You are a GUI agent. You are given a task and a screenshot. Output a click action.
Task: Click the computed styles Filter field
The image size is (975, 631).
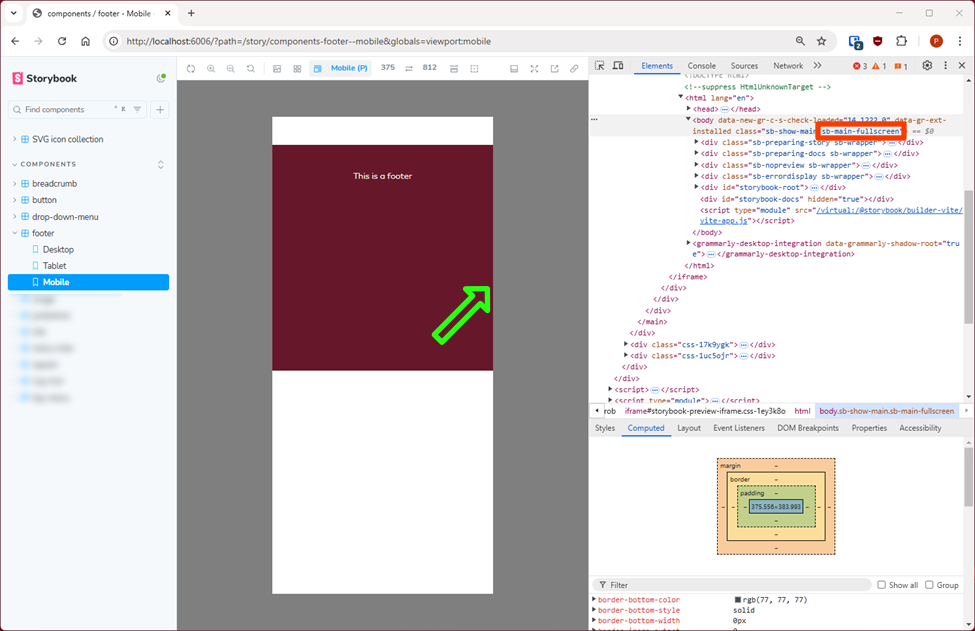[x=732, y=585]
